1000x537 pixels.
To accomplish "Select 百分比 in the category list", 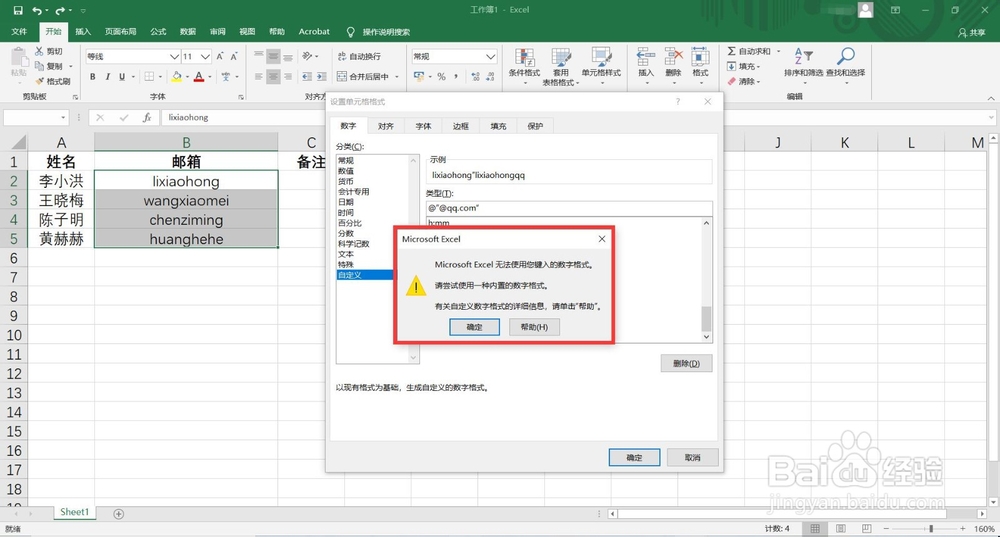I will point(349,223).
